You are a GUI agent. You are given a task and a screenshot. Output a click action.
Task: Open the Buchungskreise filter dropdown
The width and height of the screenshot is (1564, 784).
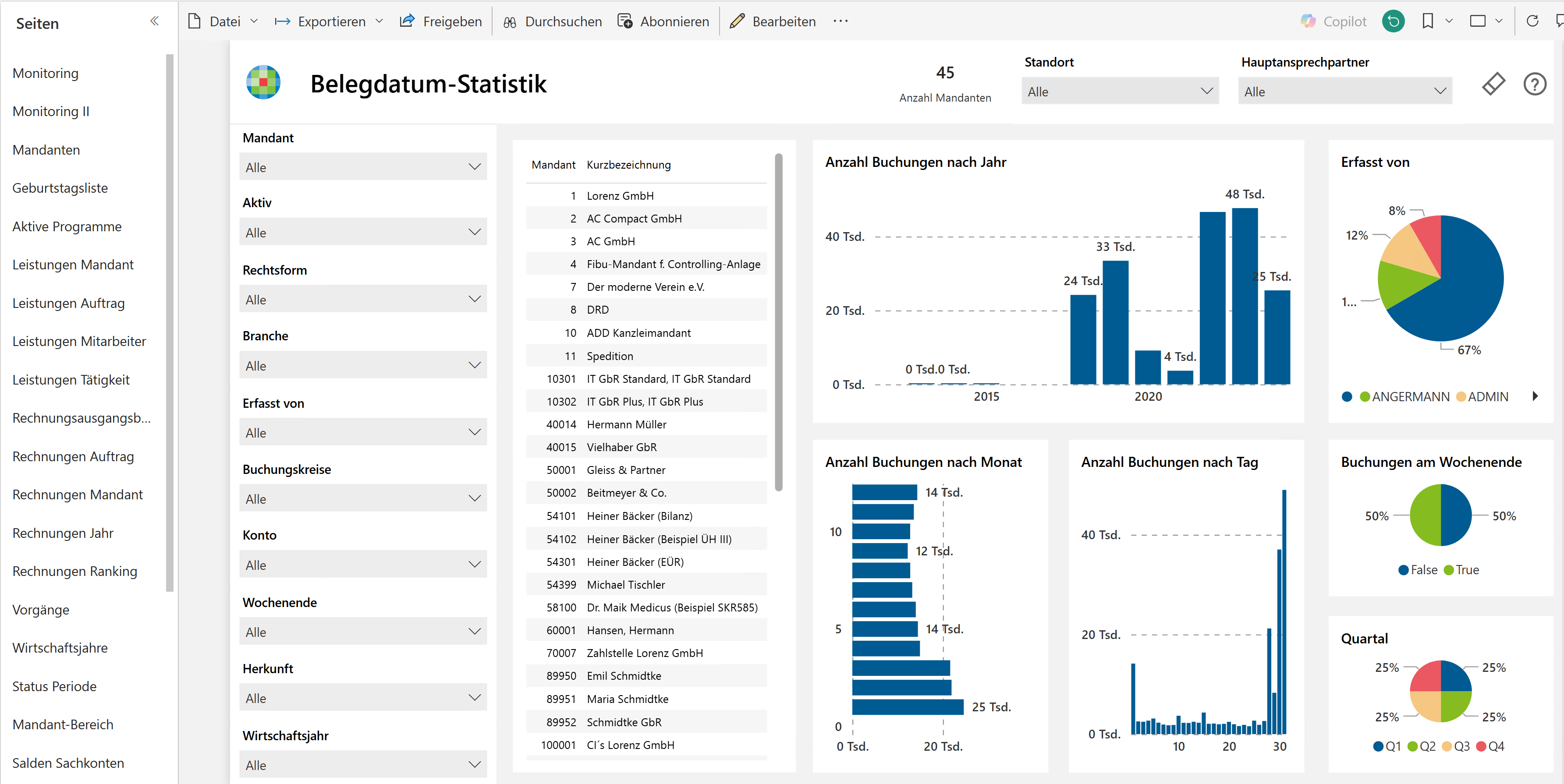pos(363,498)
